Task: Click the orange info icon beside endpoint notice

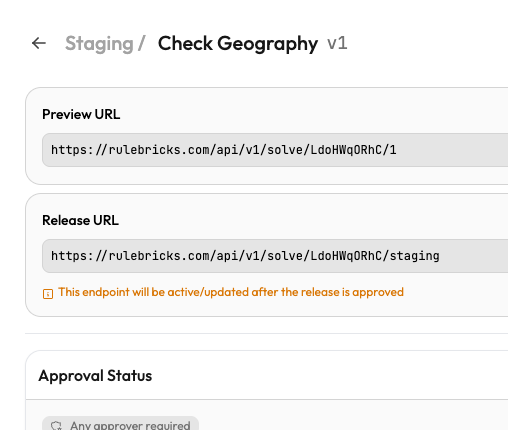Action: pos(48,294)
